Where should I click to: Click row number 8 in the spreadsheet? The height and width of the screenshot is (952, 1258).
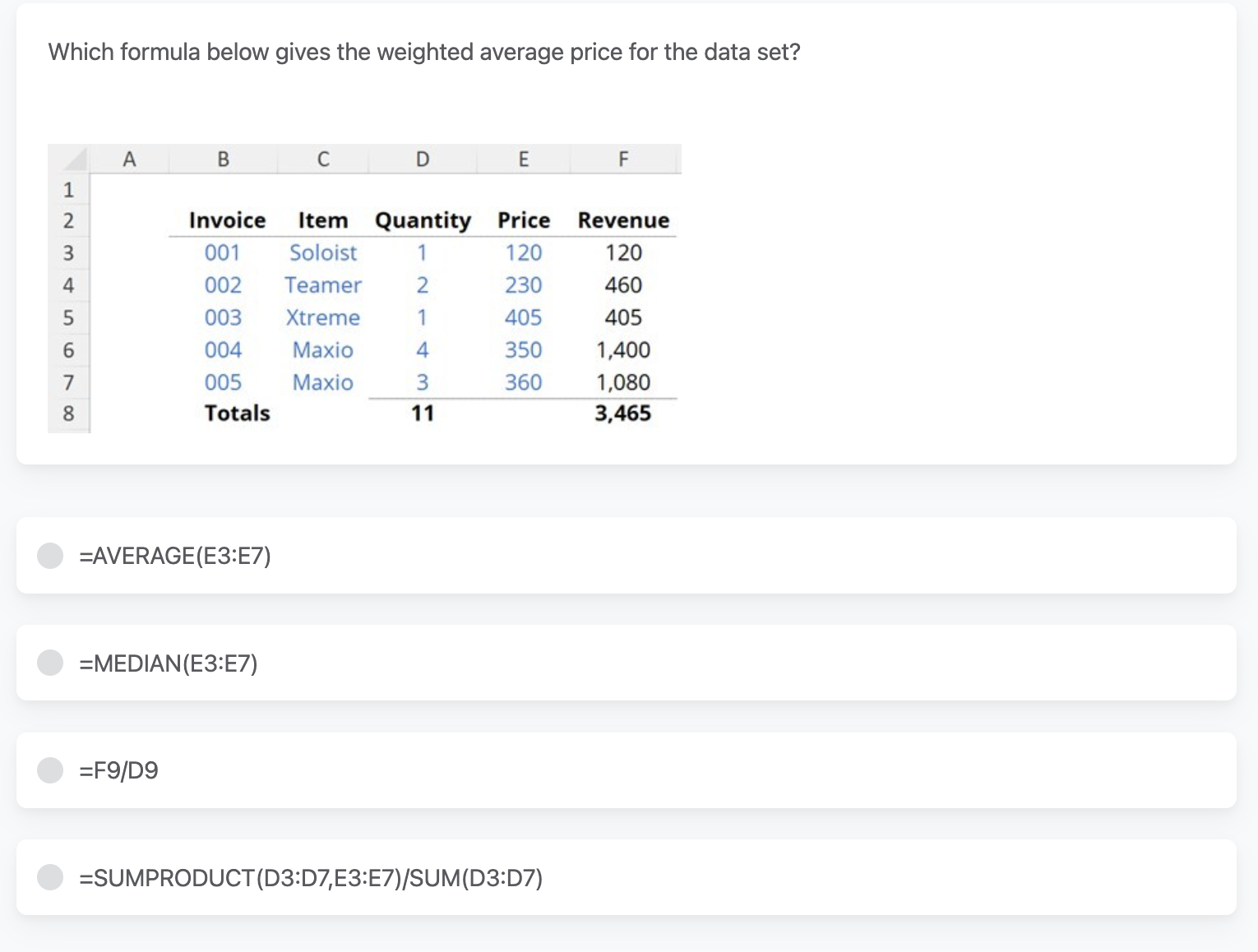pyautogui.click(x=68, y=413)
